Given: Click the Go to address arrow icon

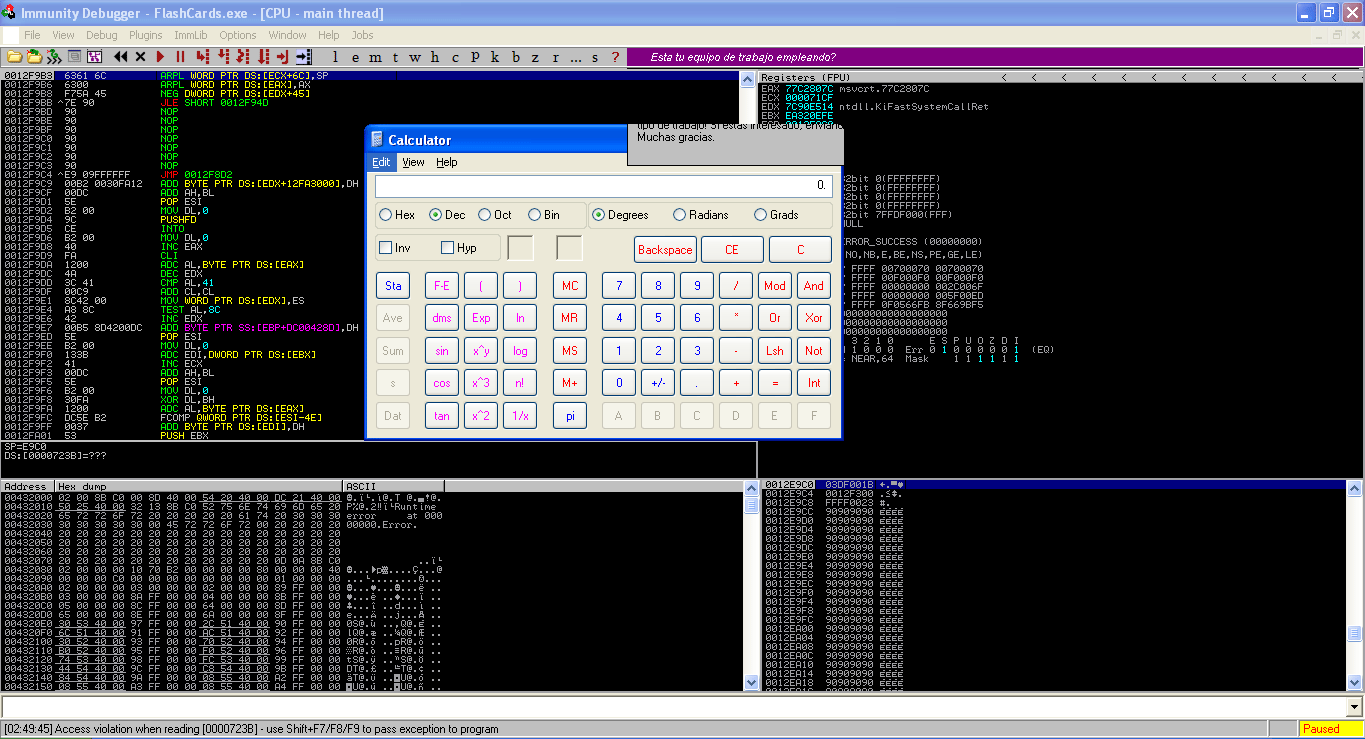Looking at the screenshot, I should coord(303,56).
